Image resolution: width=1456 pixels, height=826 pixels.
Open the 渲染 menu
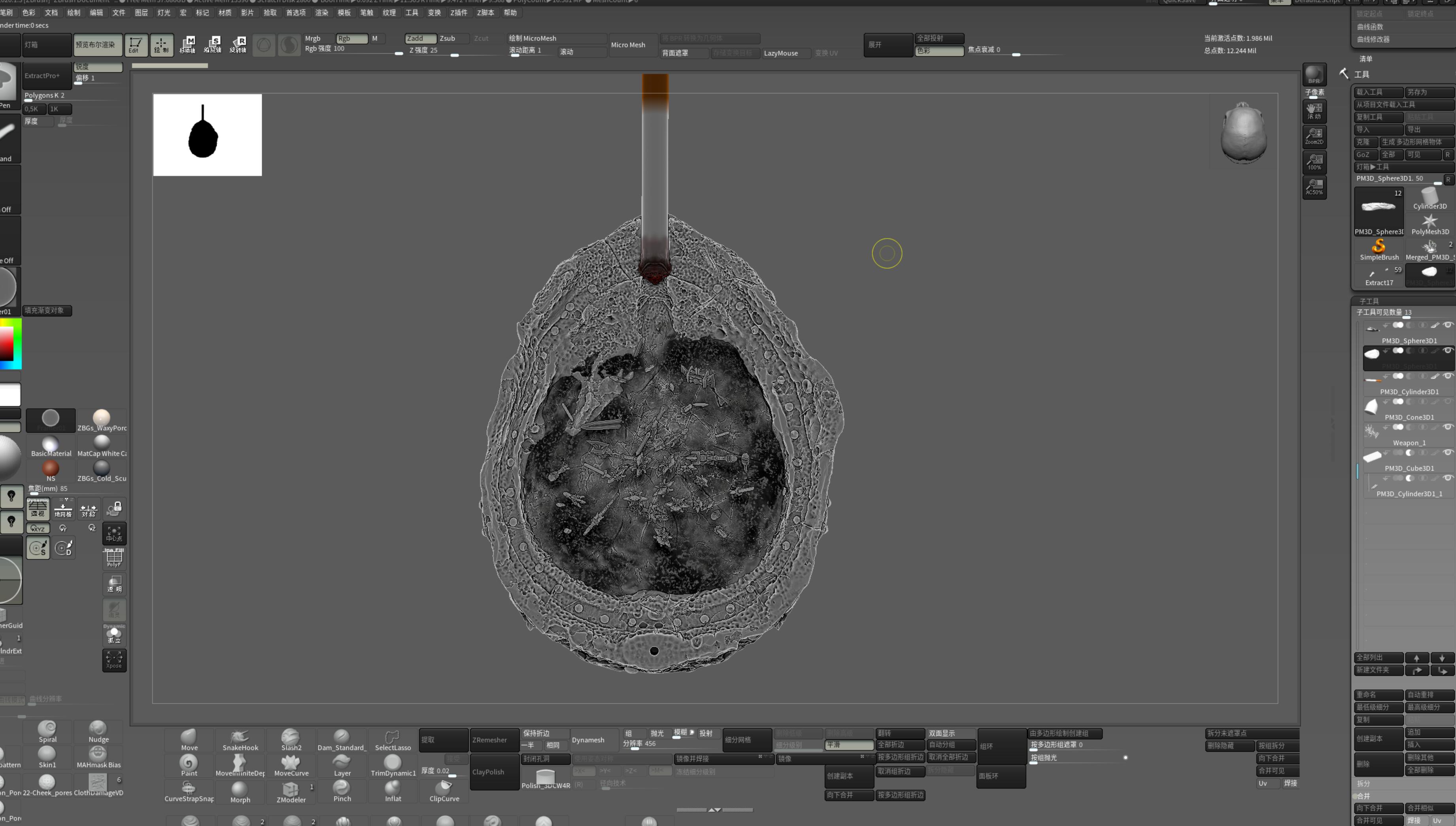(x=322, y=13)
